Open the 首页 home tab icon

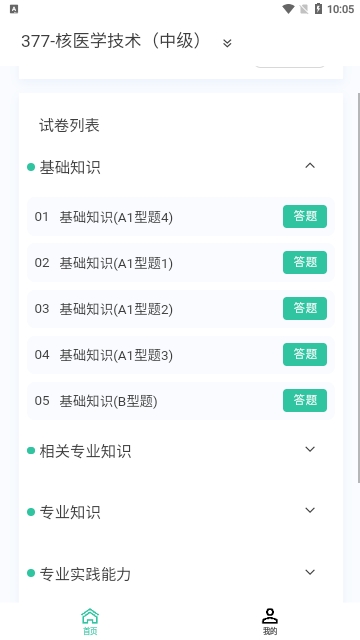[x=90, y=616]
